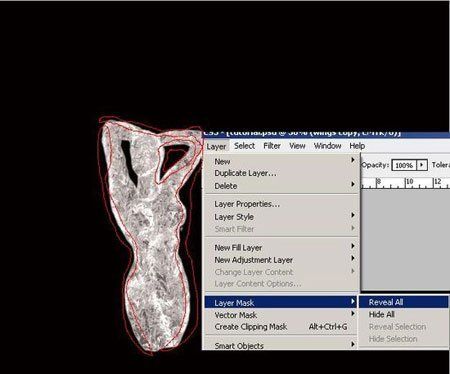450x374 pixels.
Task: Click the arrow beside New Adjustment Layer
Action: pos(353,259)
